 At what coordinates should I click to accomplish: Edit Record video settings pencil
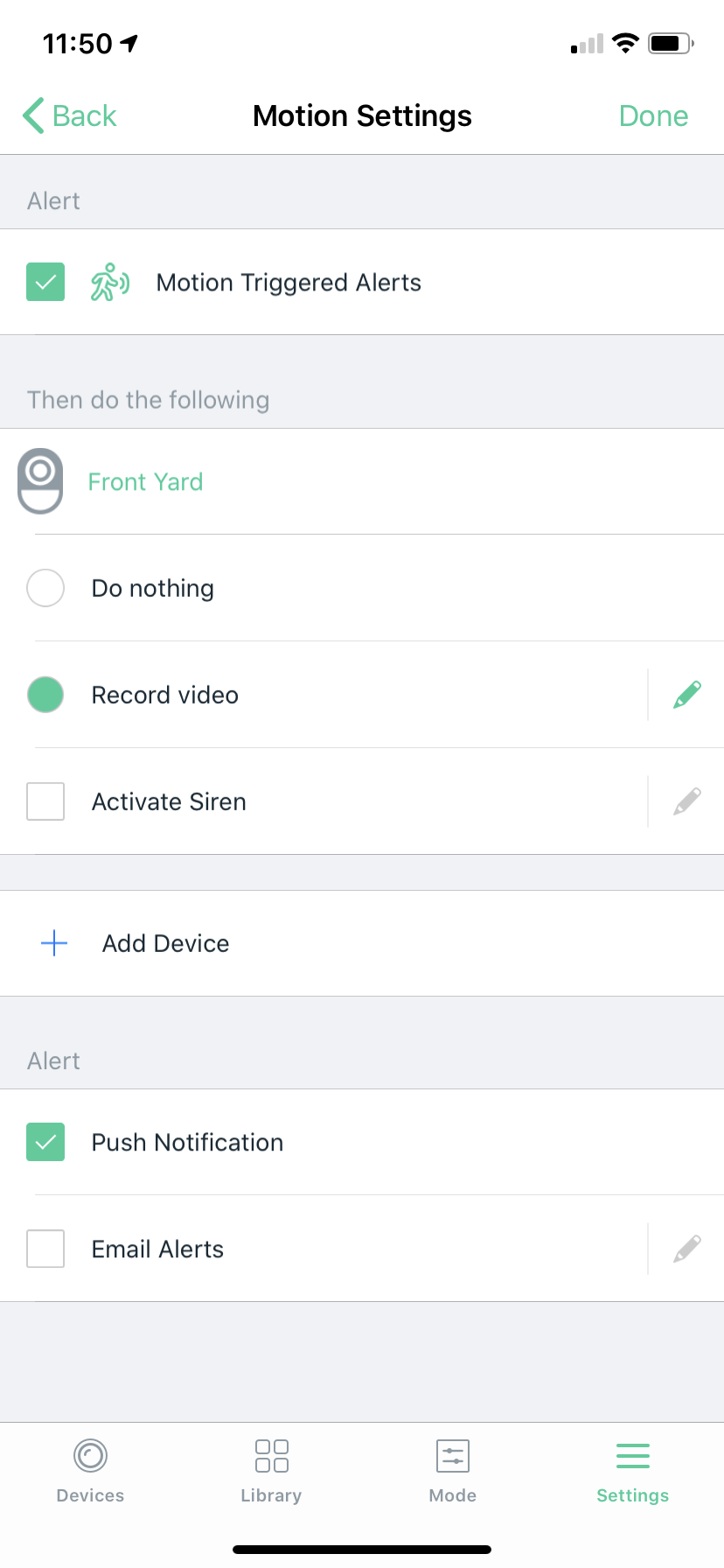[x=687, y=695]
